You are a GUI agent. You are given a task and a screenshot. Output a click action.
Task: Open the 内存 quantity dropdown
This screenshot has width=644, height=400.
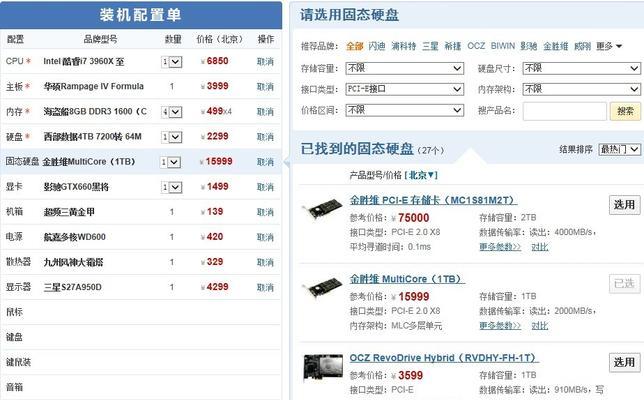[x=172, y=112]
